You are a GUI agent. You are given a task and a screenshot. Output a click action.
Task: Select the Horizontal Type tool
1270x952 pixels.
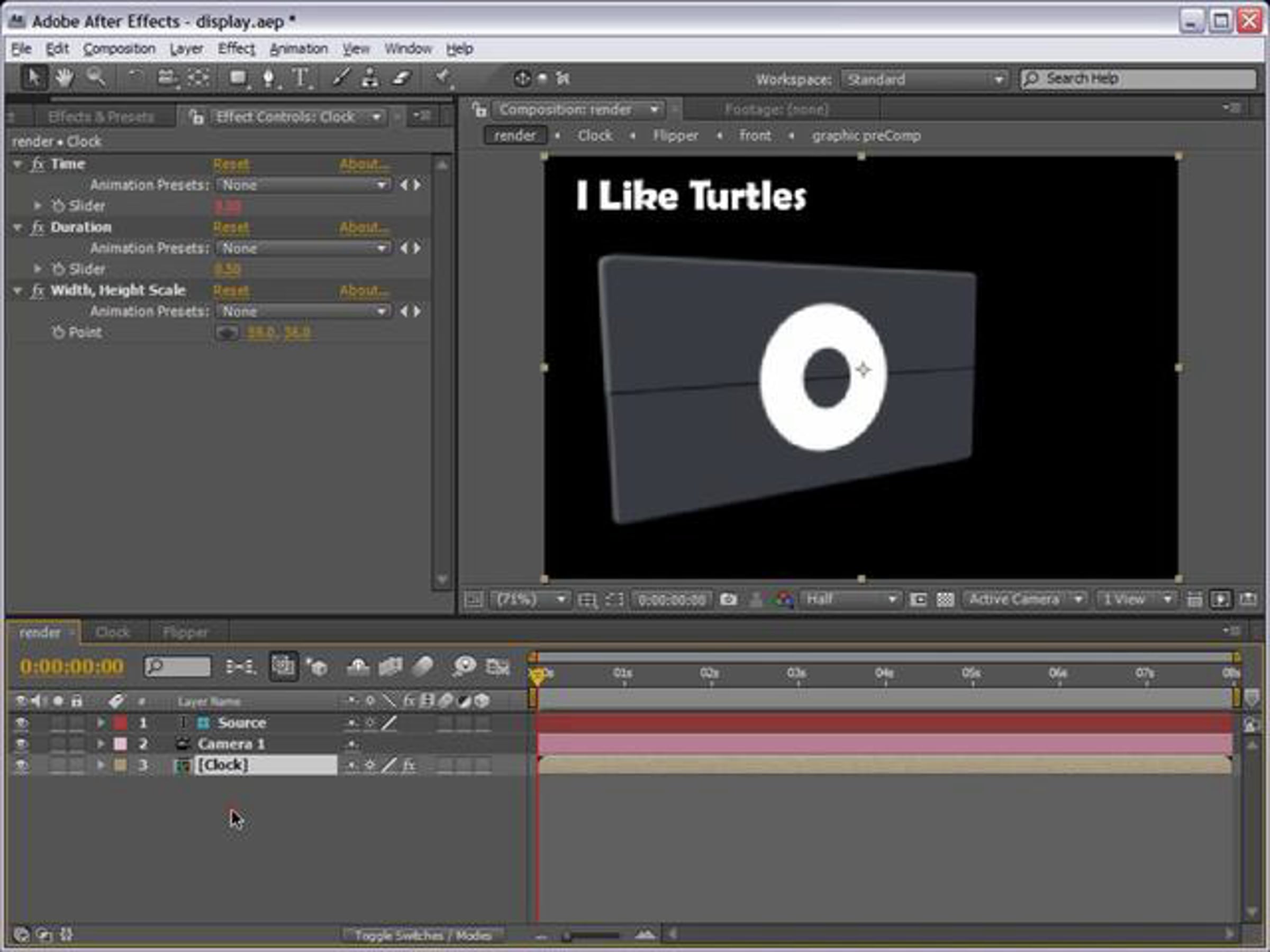(300, 78)
